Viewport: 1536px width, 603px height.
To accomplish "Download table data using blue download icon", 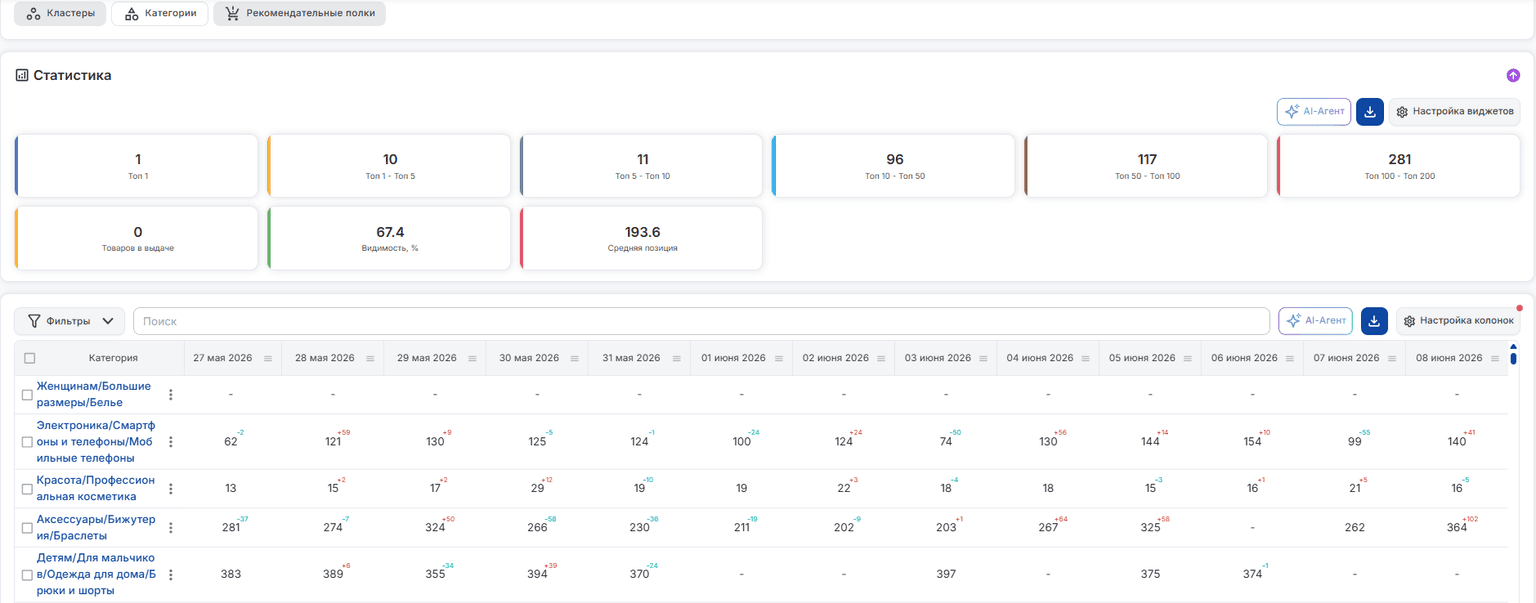I will (1375, 321).
